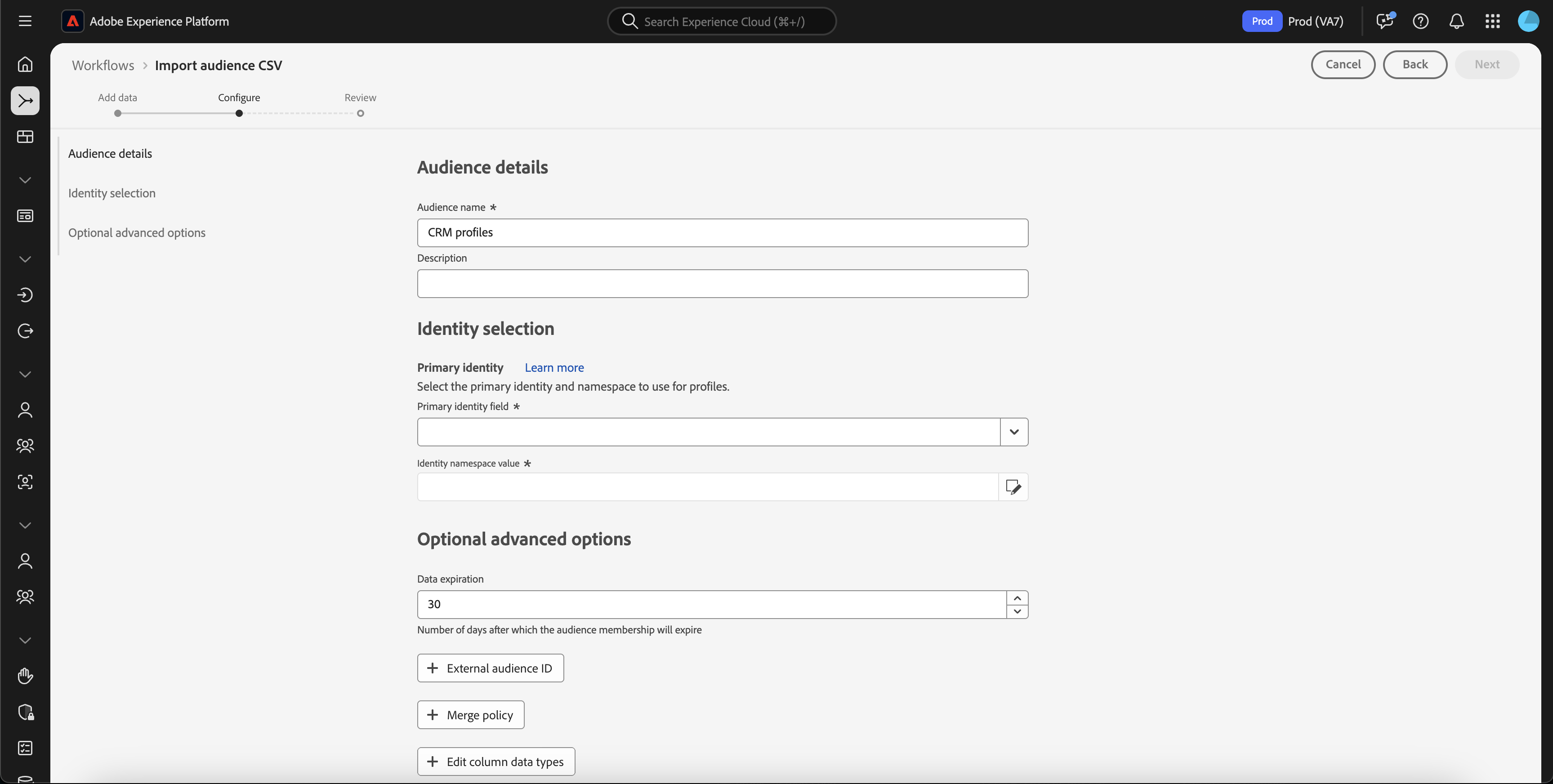The height and width of the screenshot is (784, 1553).
Task: Click the Learn more link
Action: click(553, 368)
